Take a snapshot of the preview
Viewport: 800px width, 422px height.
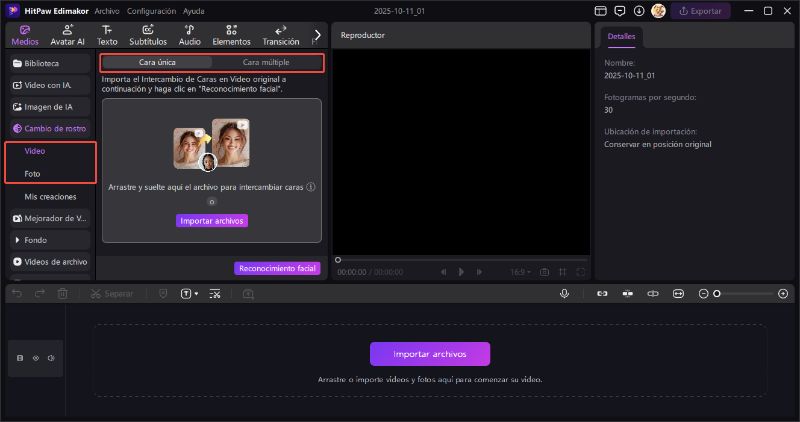pyautogui.click(x=544, y=272)
